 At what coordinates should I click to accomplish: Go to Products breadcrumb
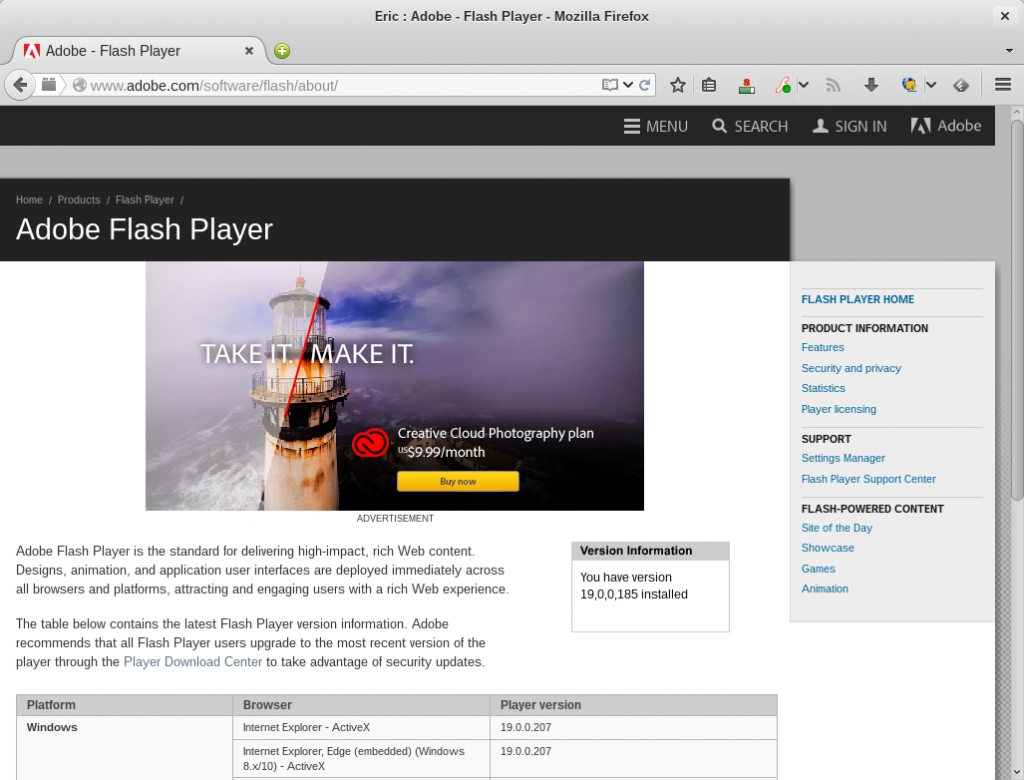click(x=79, y=200)
